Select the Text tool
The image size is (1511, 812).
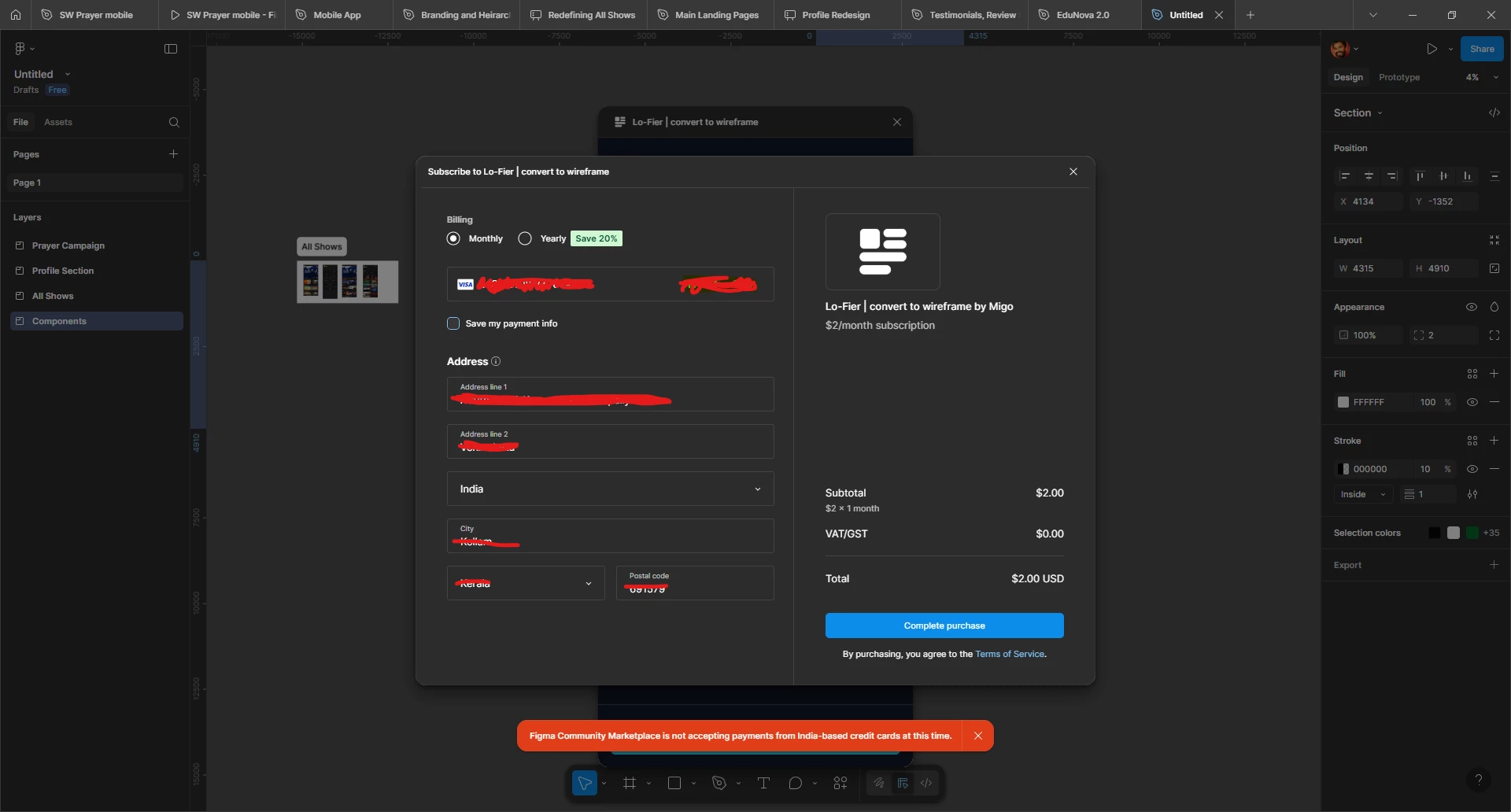point(763,783)
